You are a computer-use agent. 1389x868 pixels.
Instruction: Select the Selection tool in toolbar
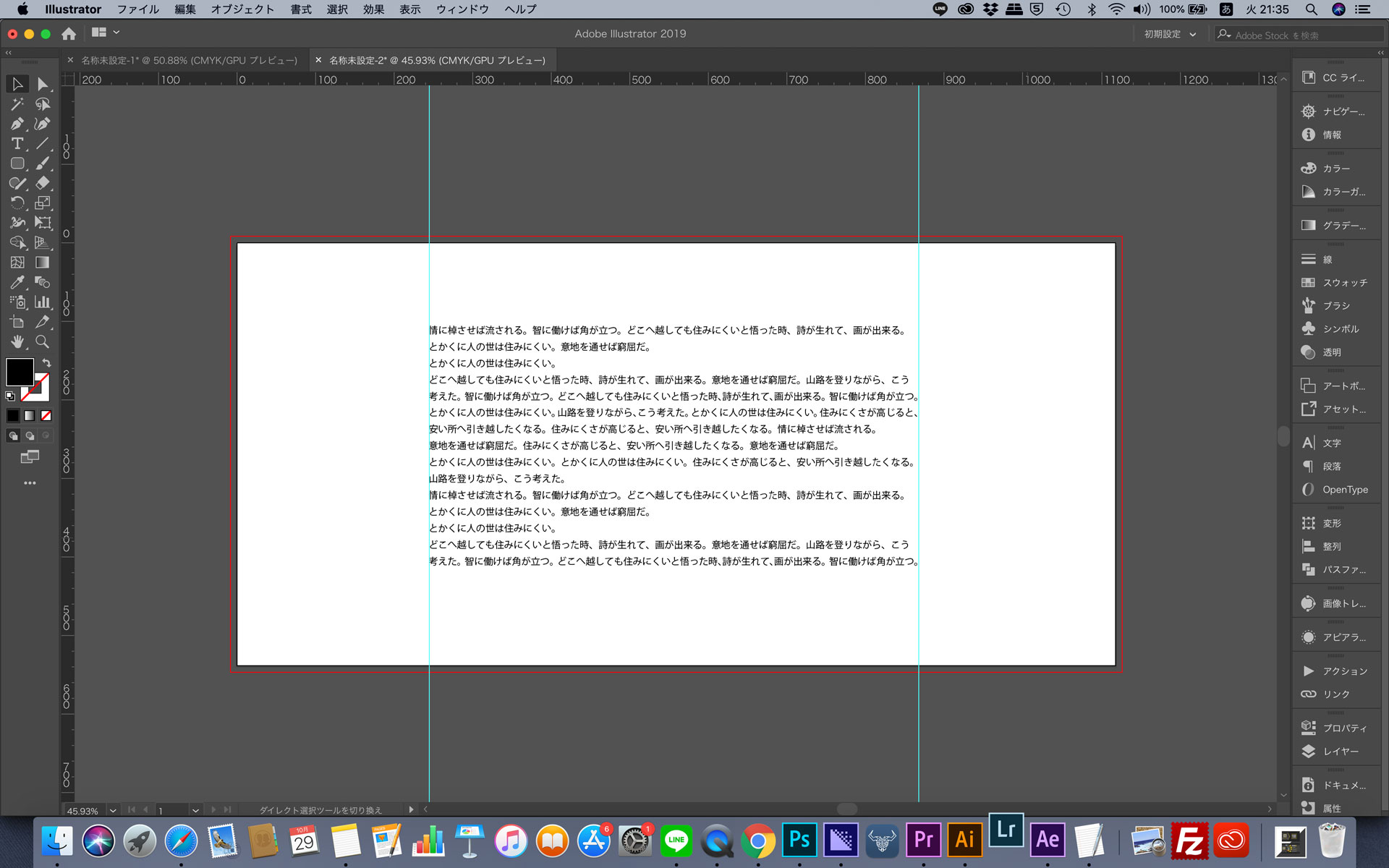point(14,84)
